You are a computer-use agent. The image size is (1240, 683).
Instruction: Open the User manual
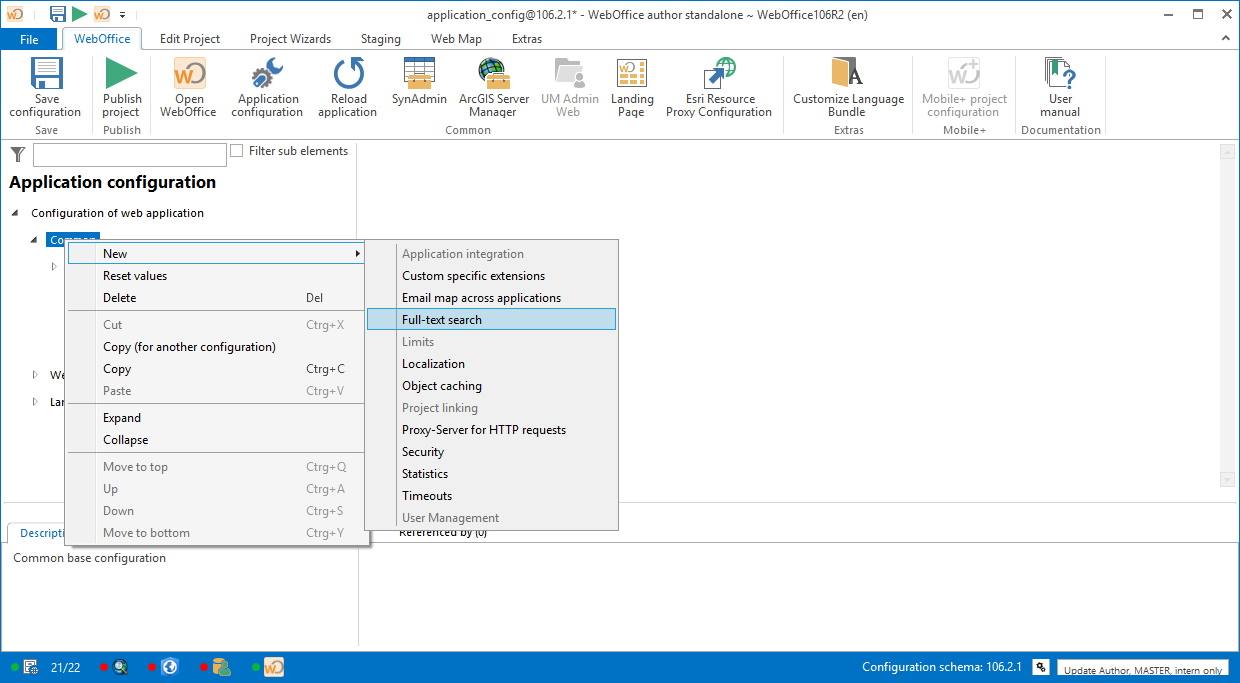coord(1060,74)
